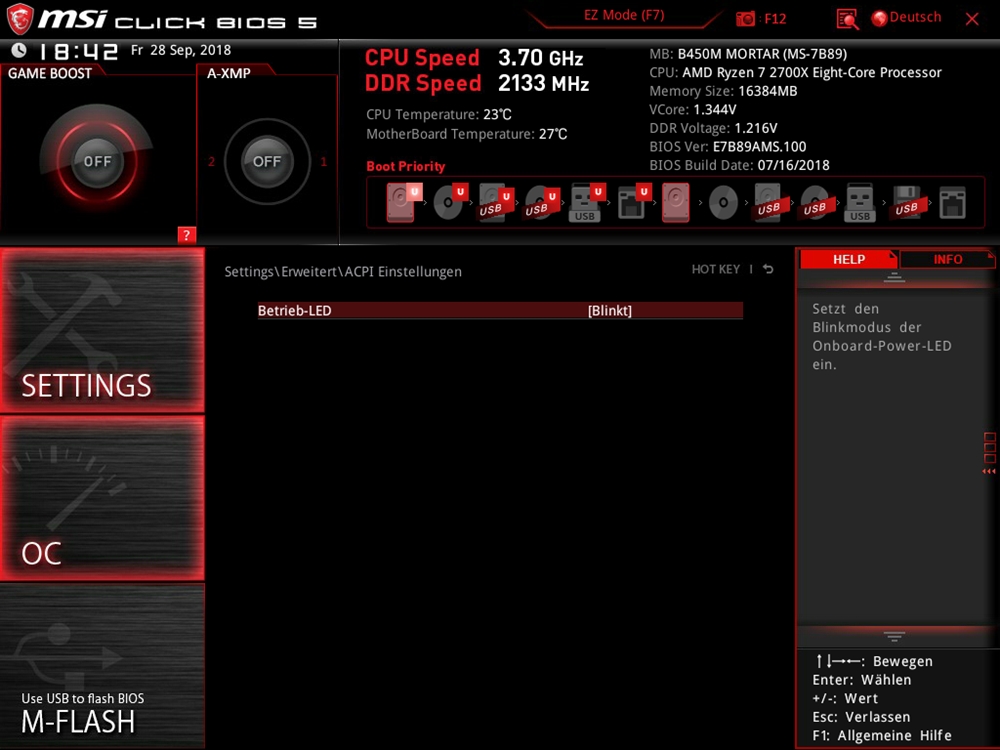This screenshot has height=750, width=1000.
Task: Open the M-FLASH BIOS flashing menu
Action: 103,666
